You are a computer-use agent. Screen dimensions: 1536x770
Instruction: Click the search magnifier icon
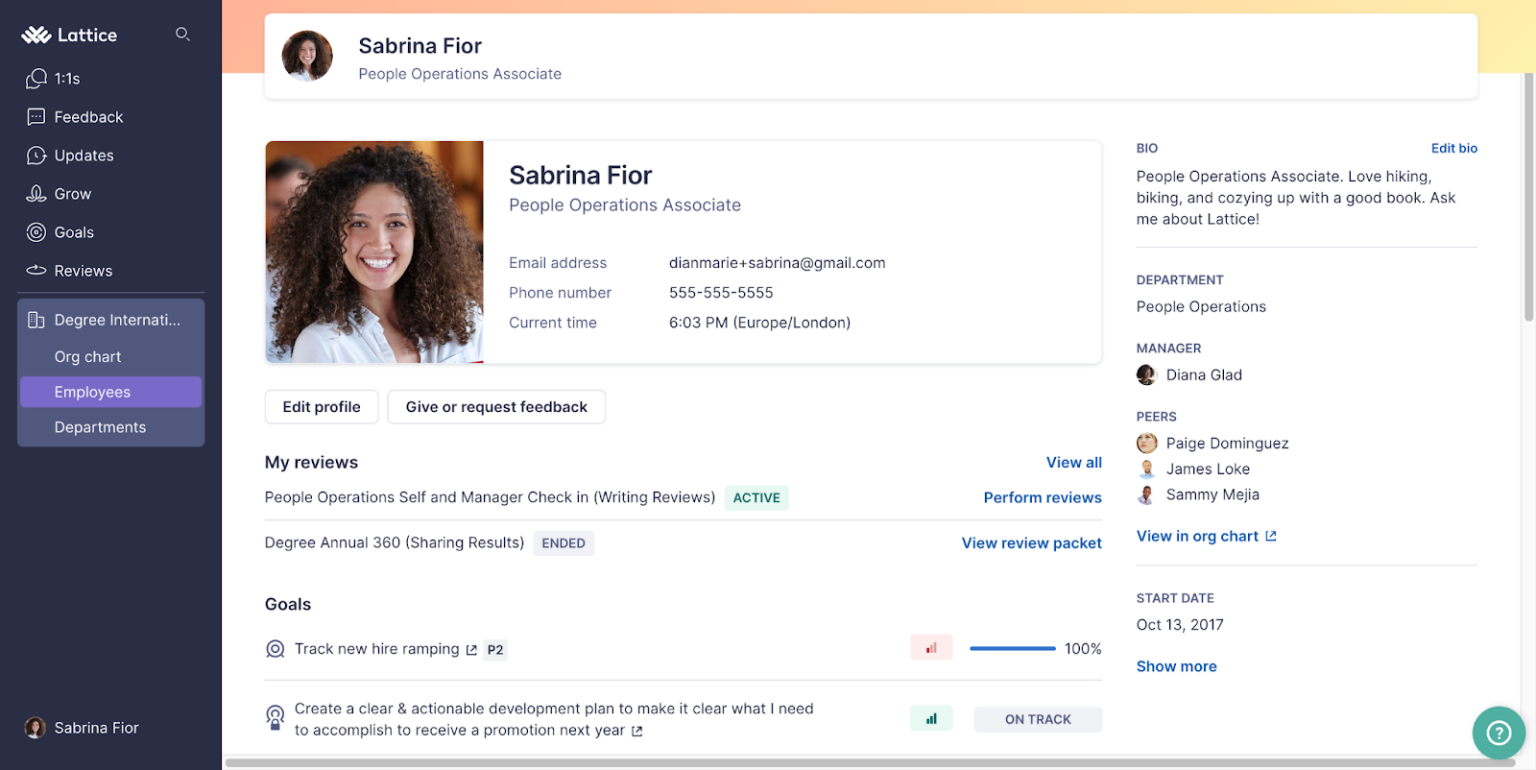pos(183,34)
